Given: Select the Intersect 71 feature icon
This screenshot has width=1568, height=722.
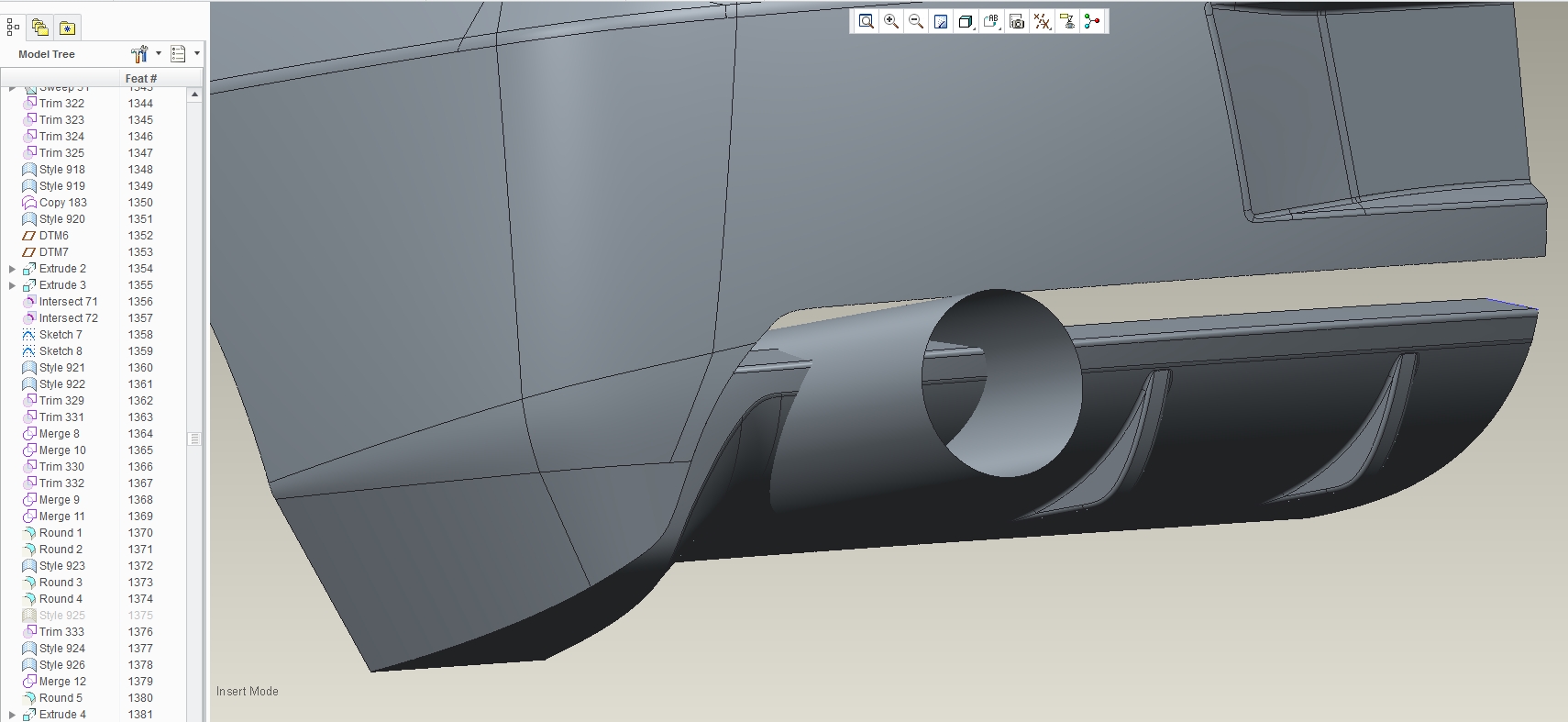Looking at the screenshot, I should pos(29,302).
